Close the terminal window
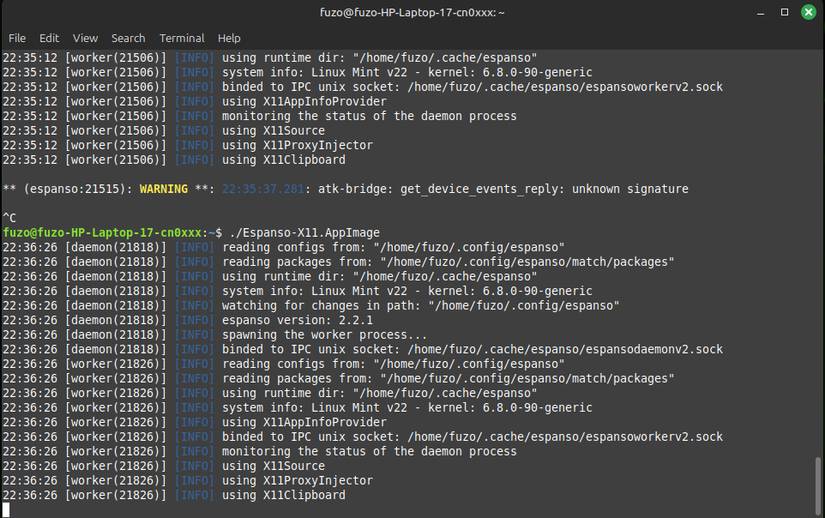 [x=807, y=12]
